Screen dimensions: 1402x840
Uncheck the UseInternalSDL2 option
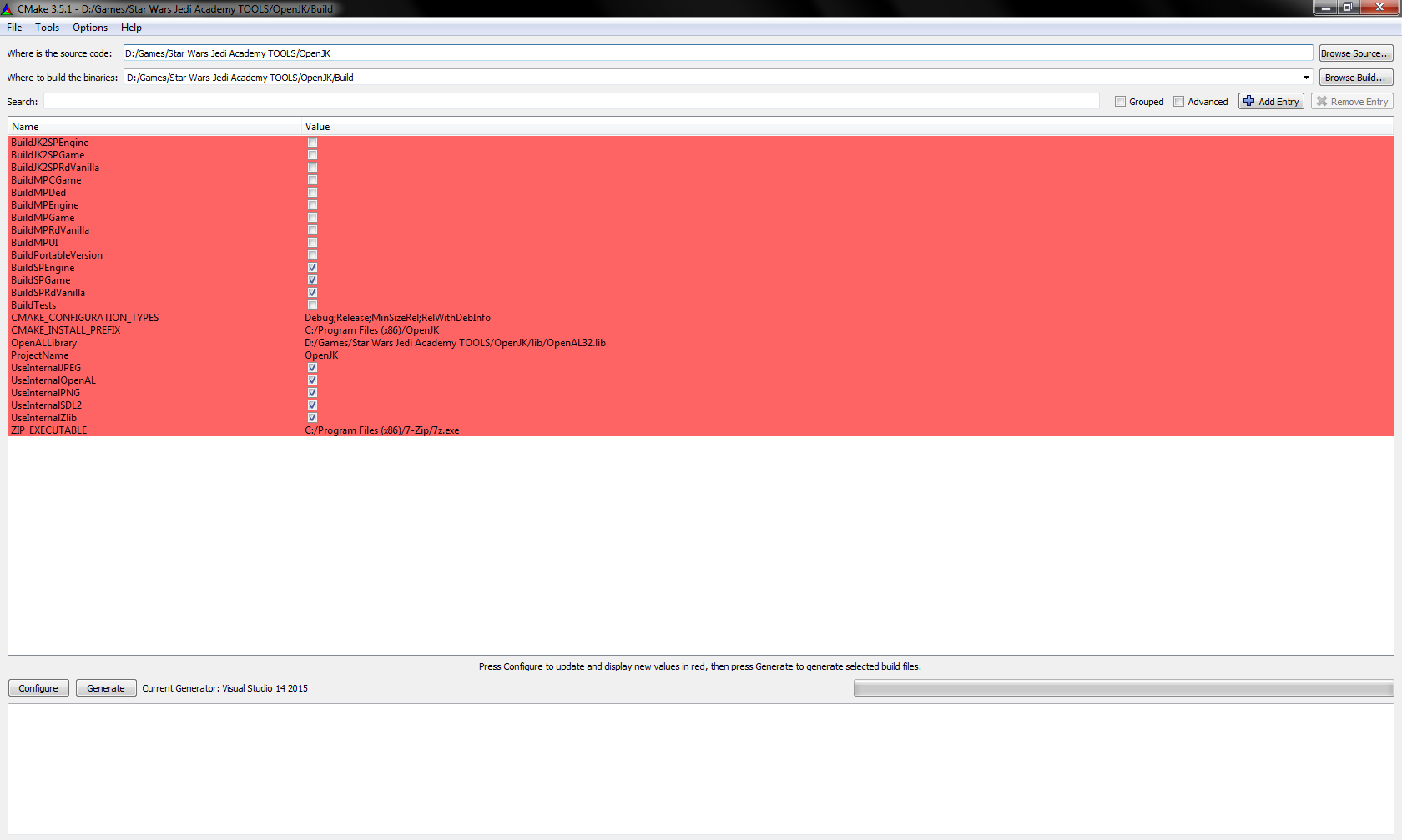tap(312, 405)
